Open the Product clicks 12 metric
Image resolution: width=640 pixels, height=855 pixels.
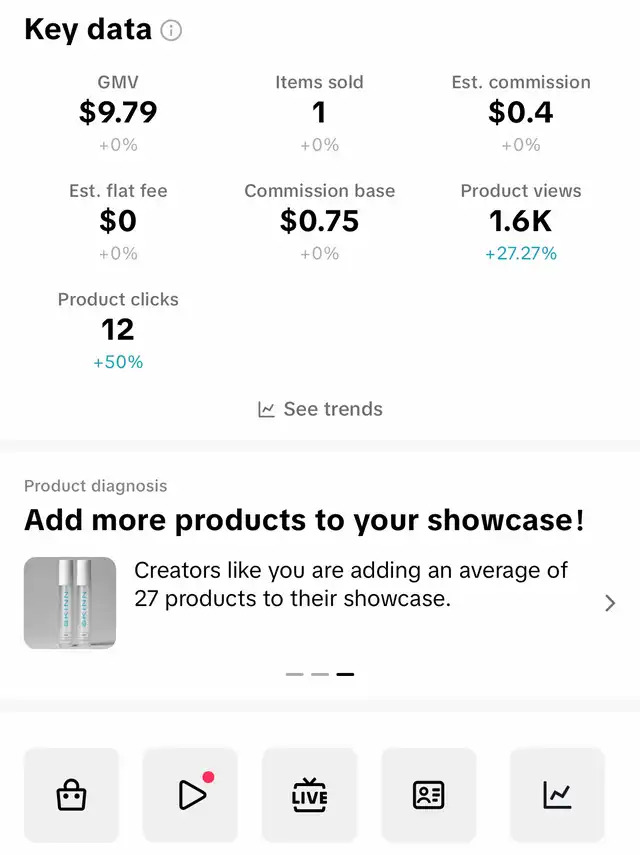tap(118, 330)
